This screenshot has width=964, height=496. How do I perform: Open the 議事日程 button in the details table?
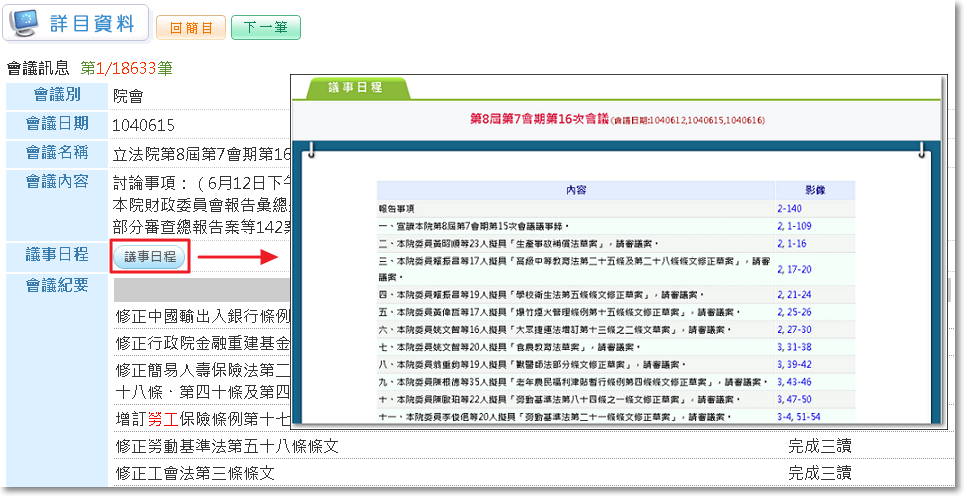click(x=149, y=257)
